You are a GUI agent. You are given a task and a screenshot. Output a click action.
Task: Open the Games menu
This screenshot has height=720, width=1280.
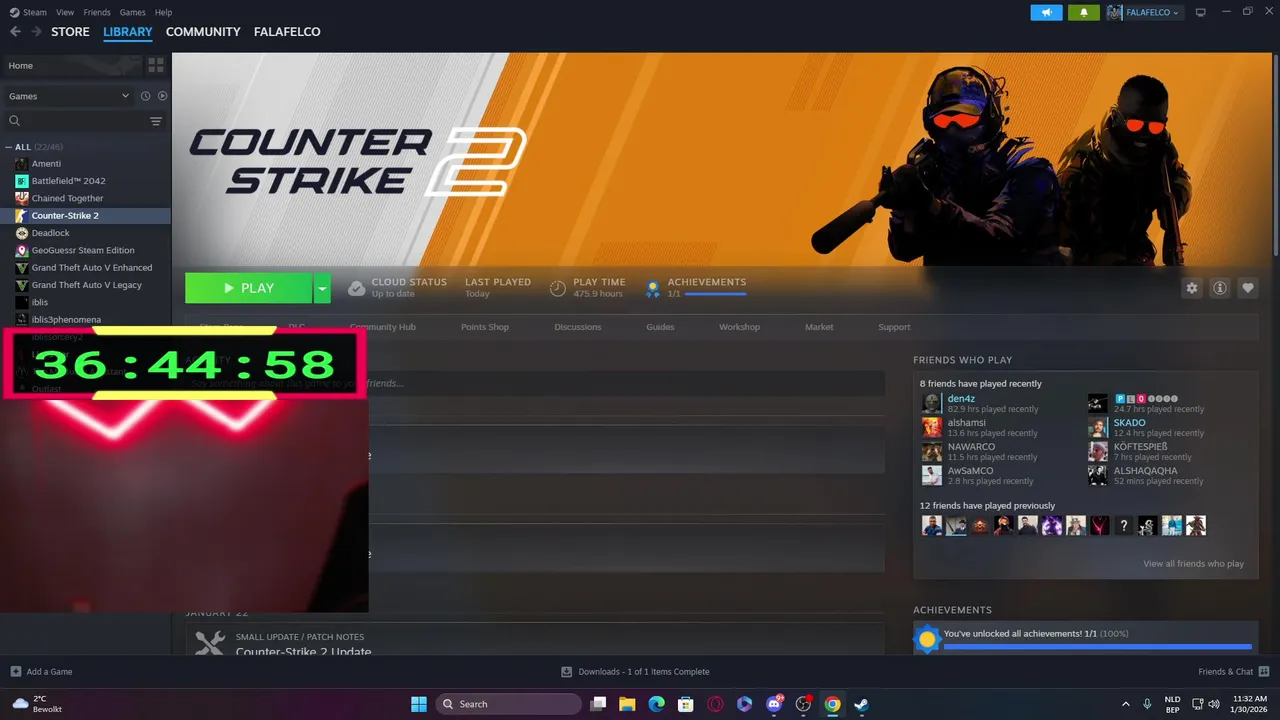tap(132, 12)
